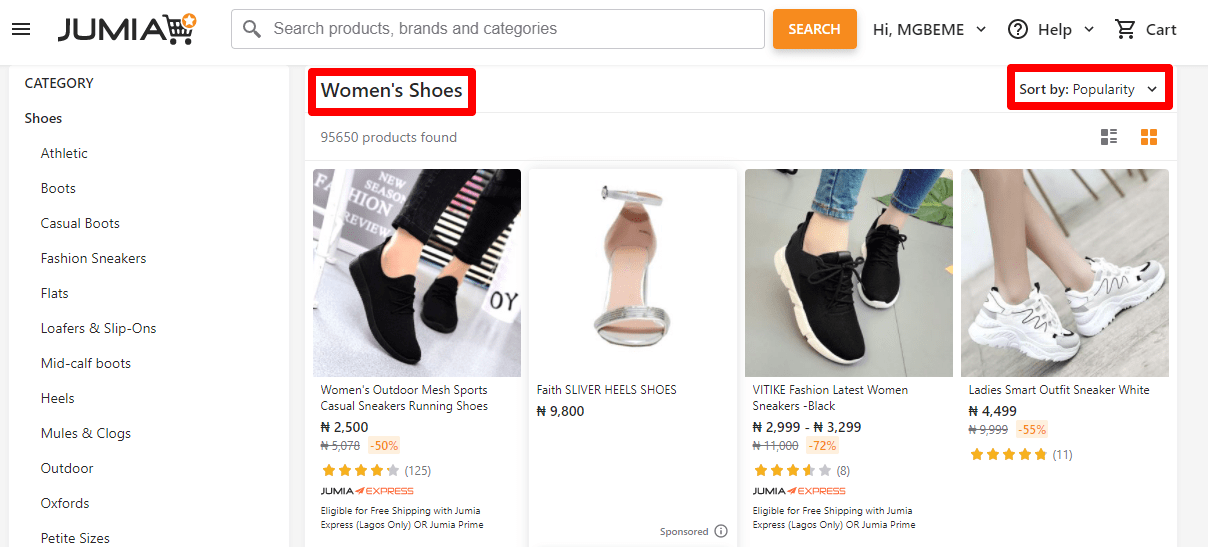Open the Heels category link

58,398
